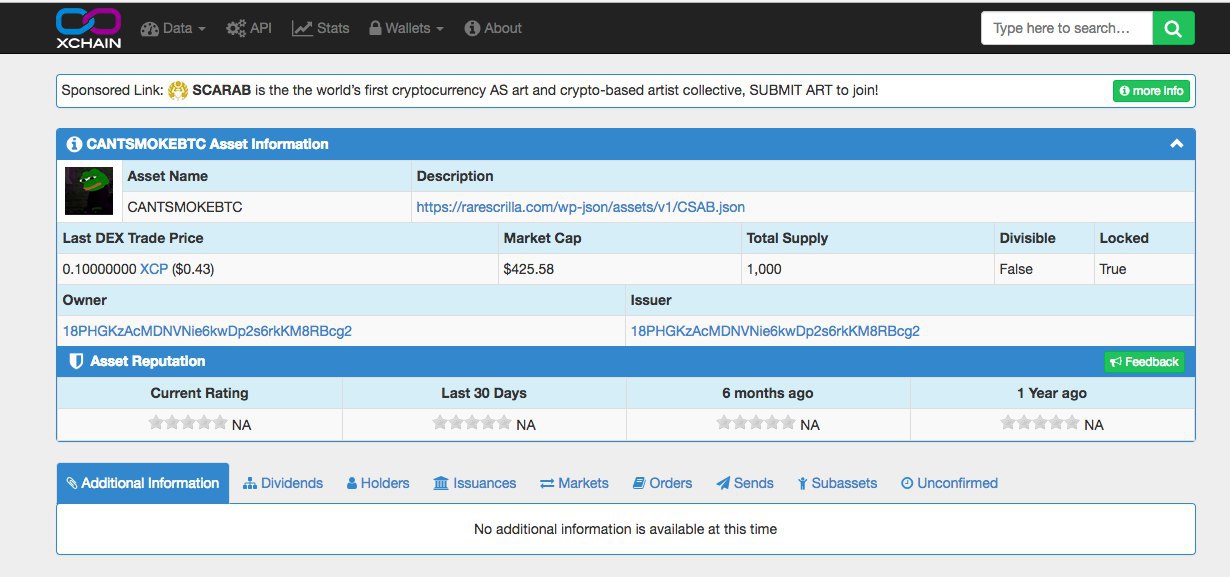Open the About page

[494, 28]
